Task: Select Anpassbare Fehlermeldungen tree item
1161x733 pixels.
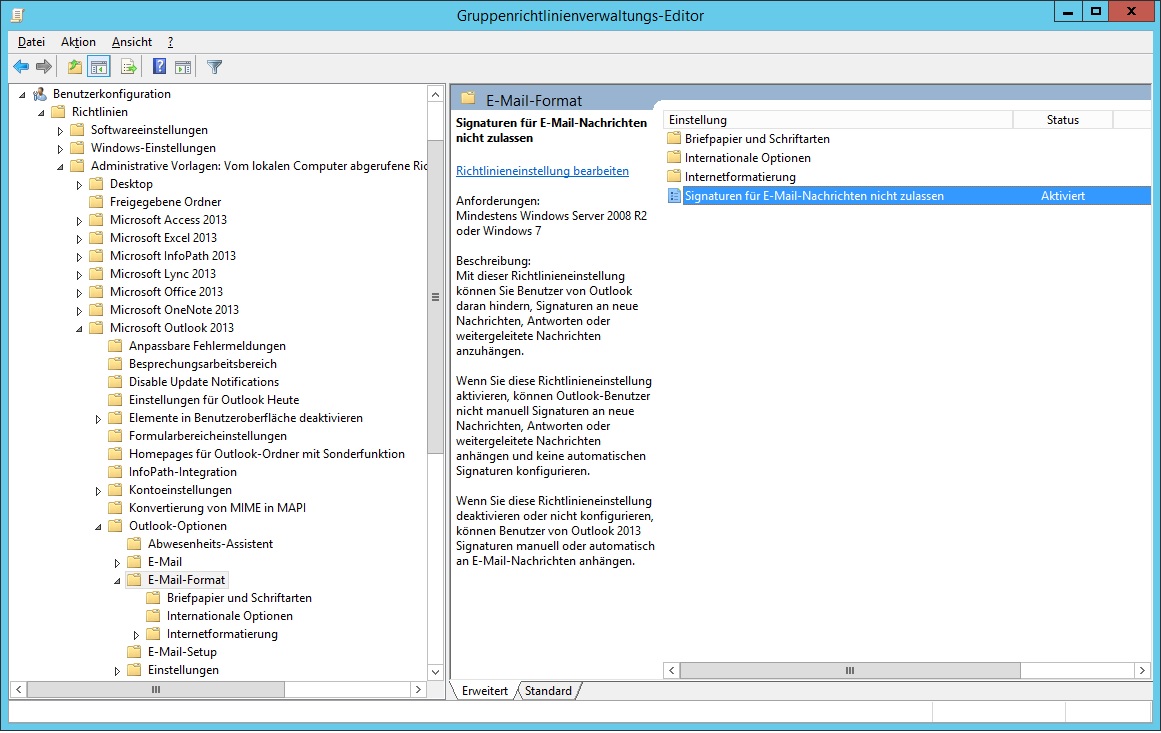Action: click(x=207, y=346)
